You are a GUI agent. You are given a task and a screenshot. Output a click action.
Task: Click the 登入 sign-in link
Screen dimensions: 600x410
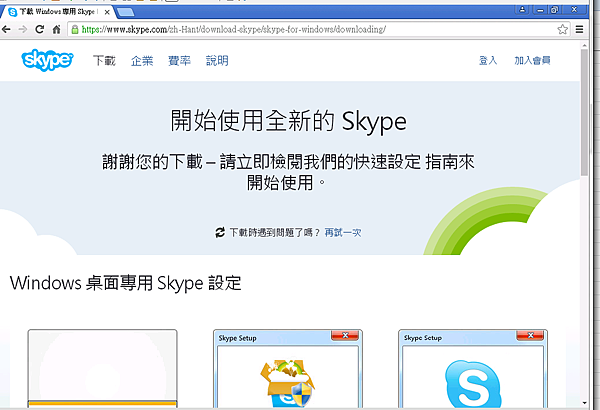488,60
